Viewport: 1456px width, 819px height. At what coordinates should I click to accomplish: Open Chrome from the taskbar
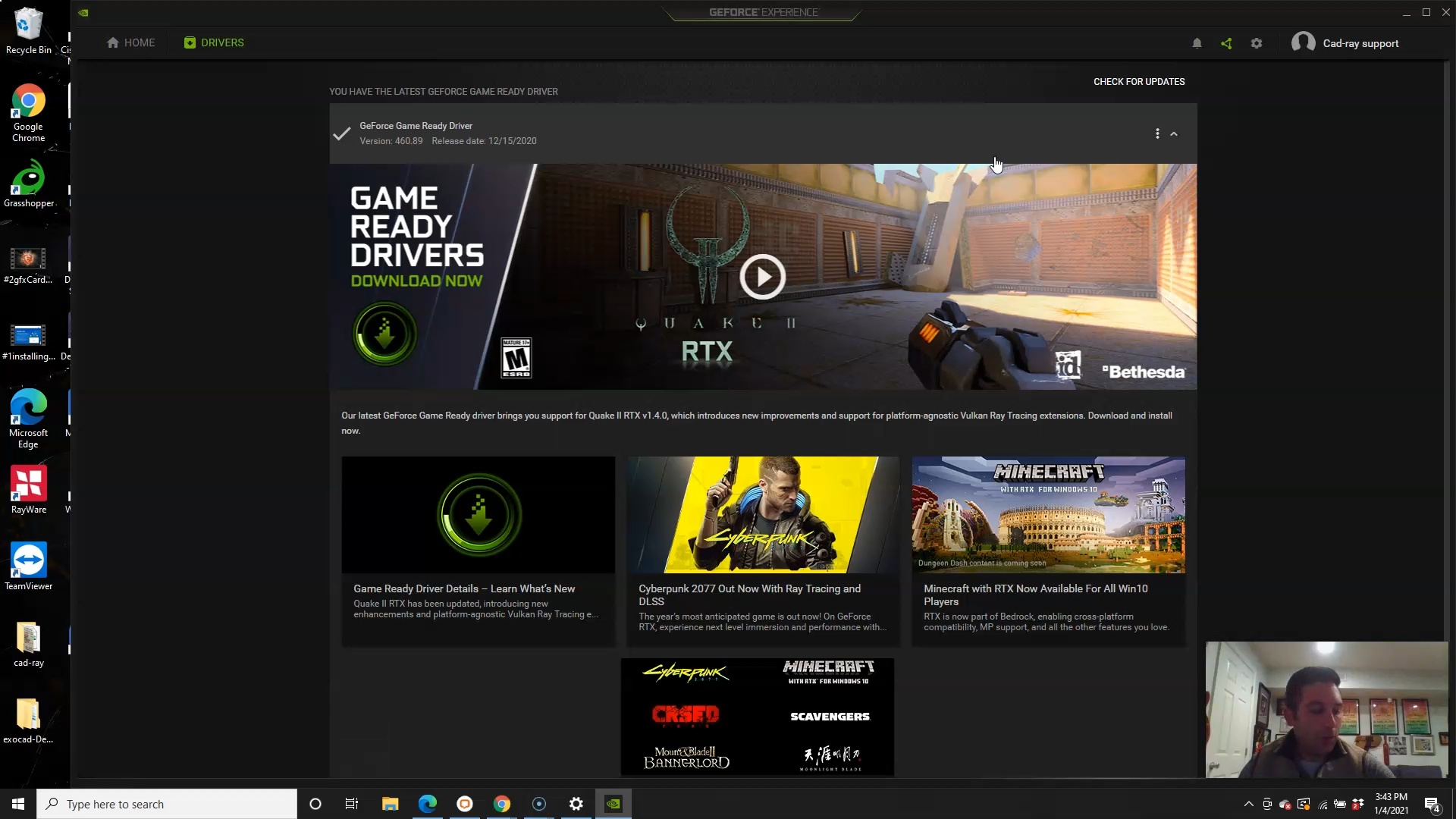[x=502, y=804]
